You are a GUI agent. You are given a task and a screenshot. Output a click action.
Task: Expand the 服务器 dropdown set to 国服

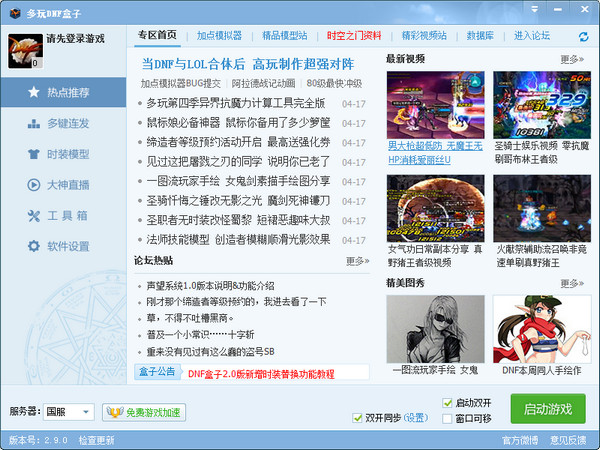pyautogui.click(x=68, y=412)
